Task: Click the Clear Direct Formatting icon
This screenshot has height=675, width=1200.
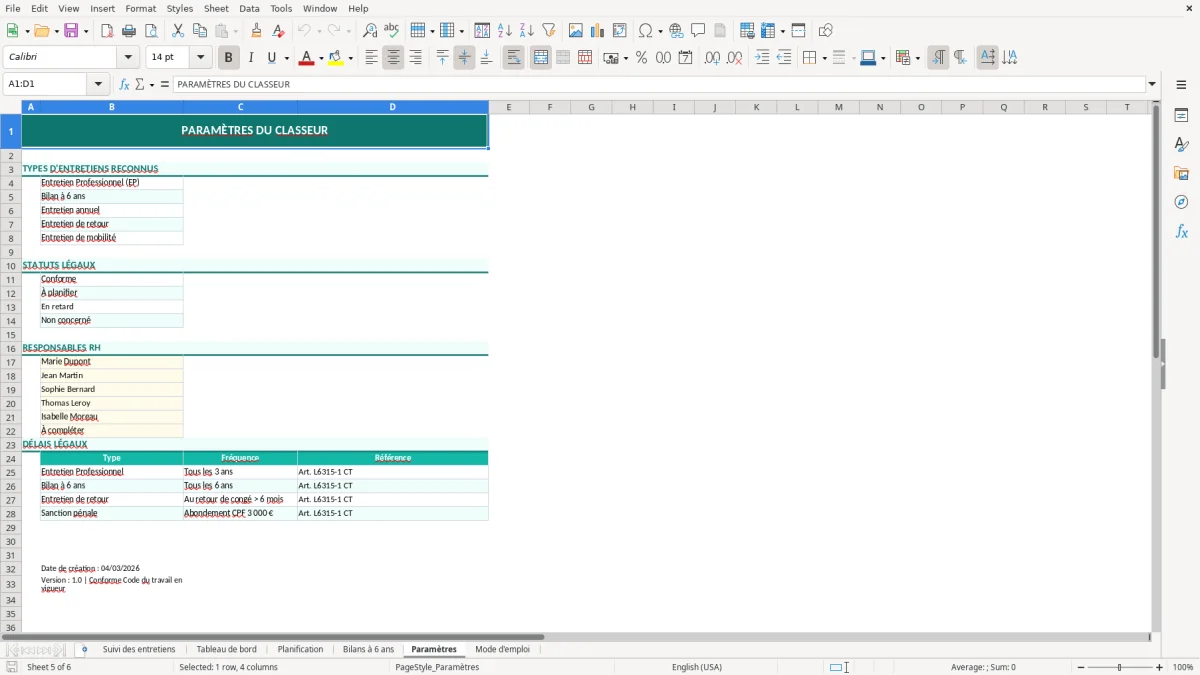Action: coord(278,31)
